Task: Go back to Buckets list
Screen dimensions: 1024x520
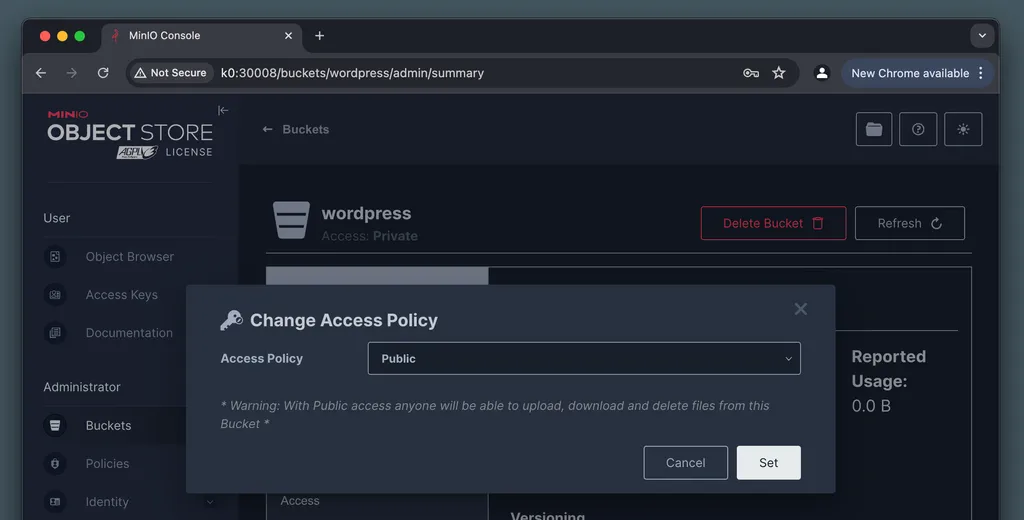Action: [296, 129]
